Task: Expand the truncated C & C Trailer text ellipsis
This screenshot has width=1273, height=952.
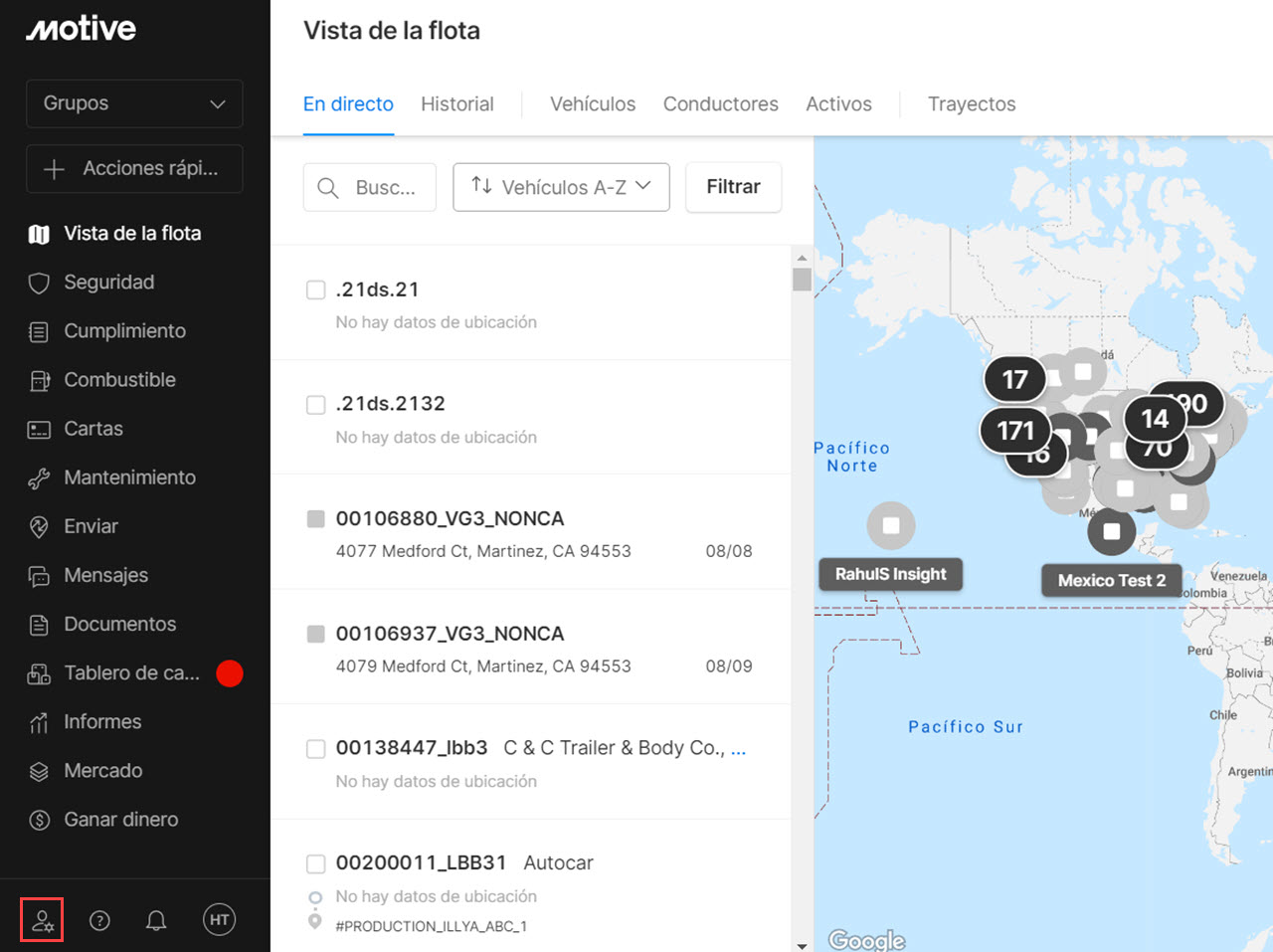Action: [x=739, y=750]
